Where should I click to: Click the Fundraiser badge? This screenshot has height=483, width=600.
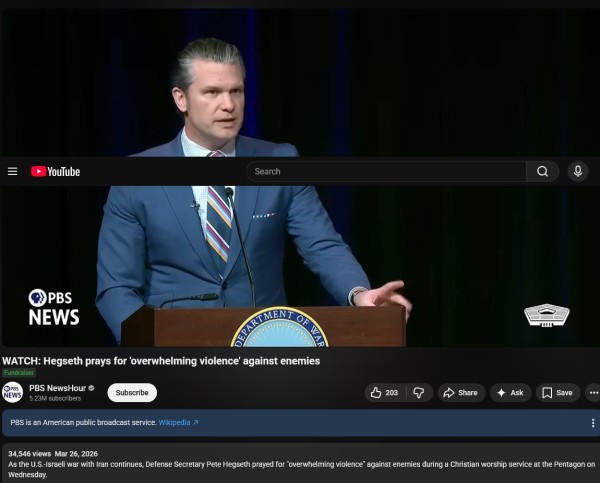pyautogui.click(x=18, y=373)
